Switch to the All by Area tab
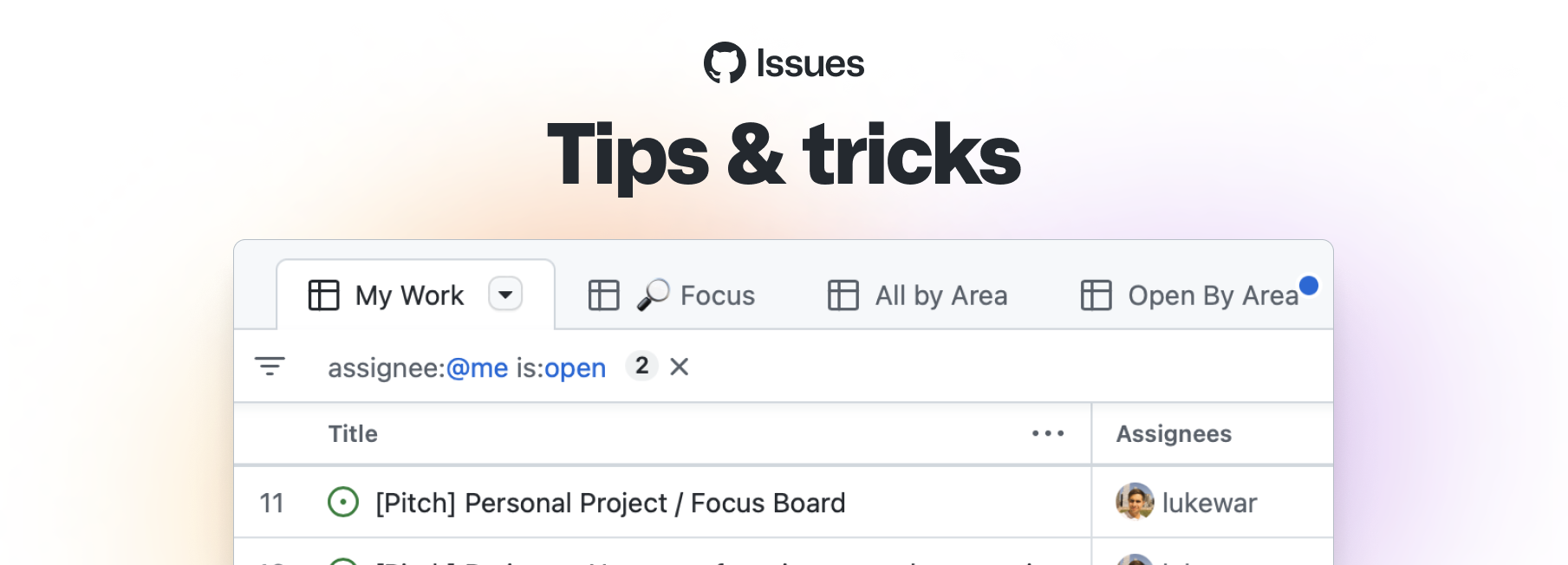 [940, 295]
